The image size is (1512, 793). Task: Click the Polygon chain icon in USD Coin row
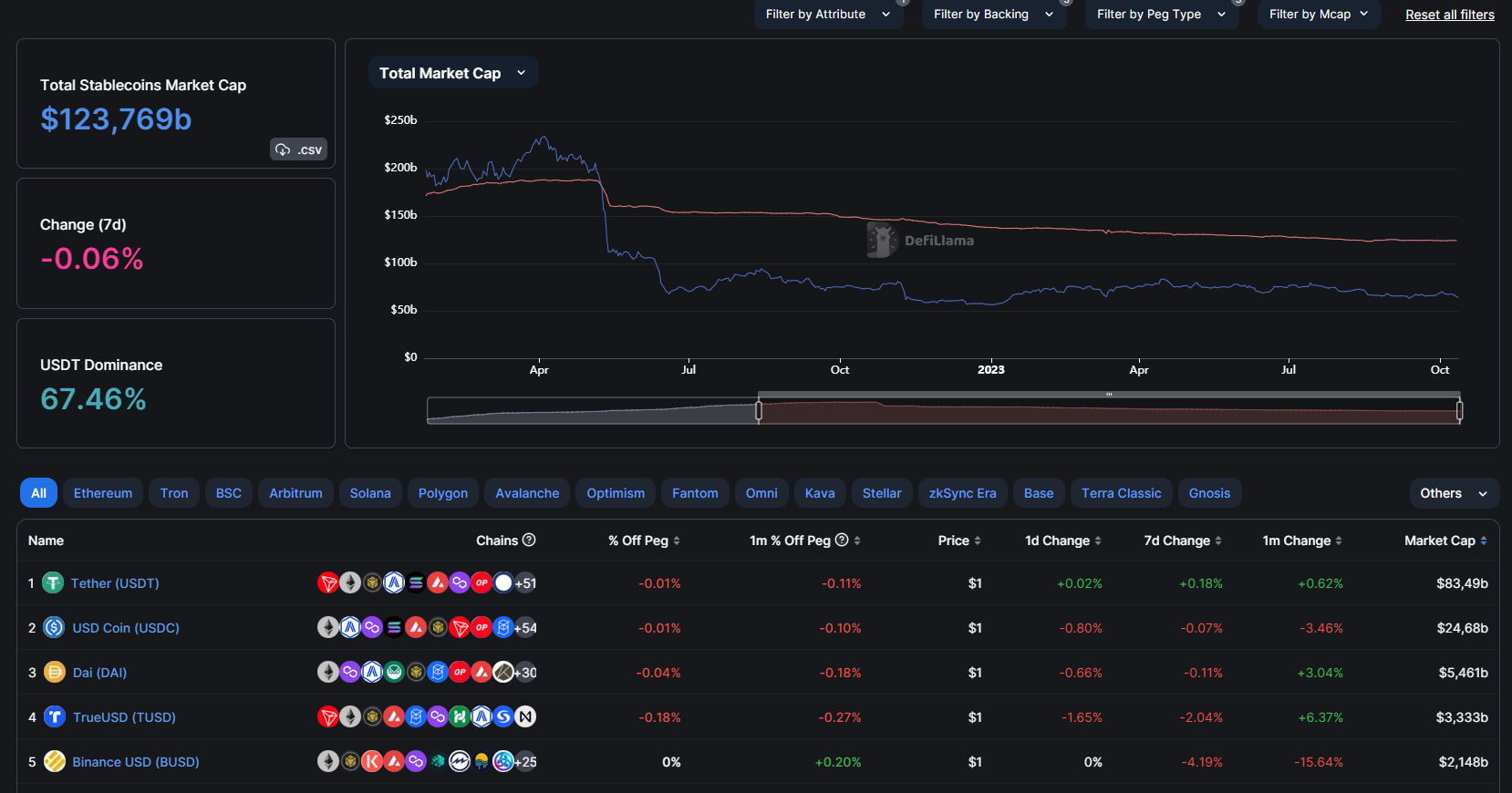[x=372, y=628]
